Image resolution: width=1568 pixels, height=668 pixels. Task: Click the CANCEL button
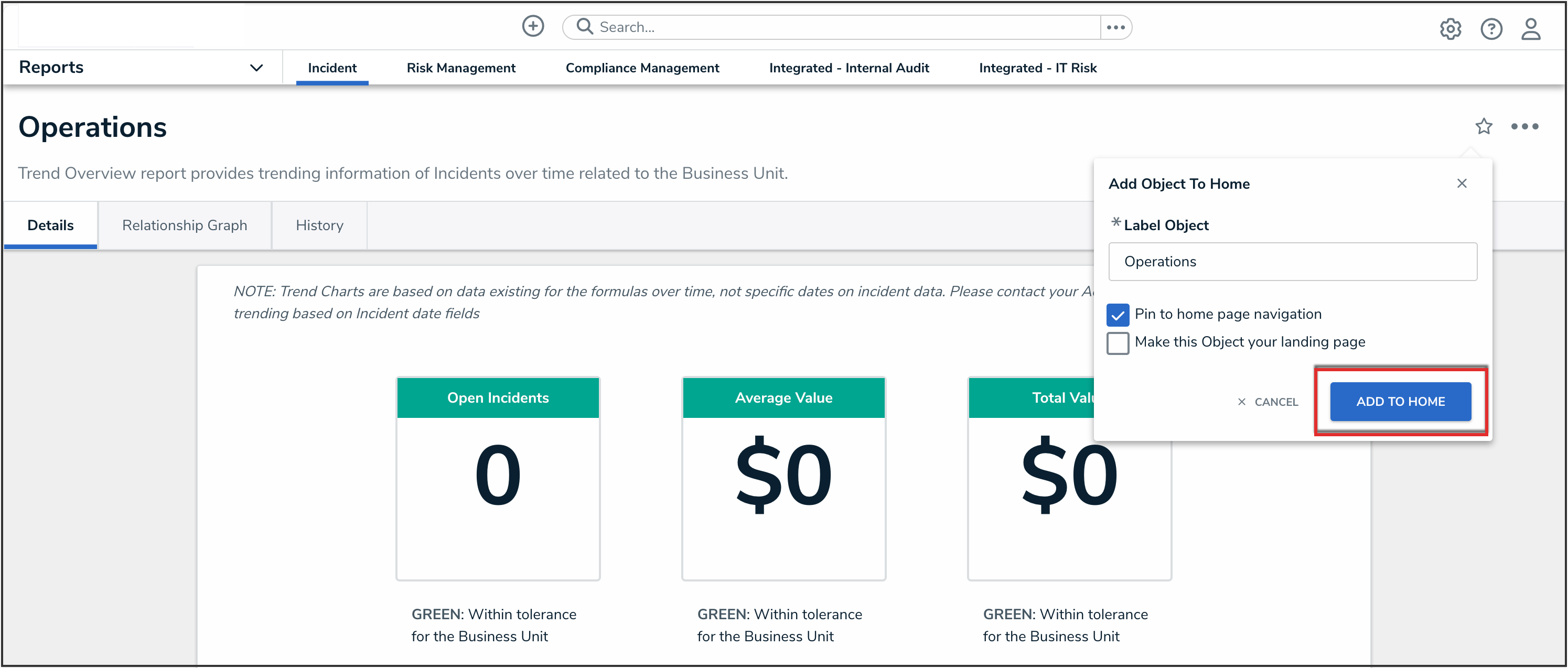(x=1268, y=402)
